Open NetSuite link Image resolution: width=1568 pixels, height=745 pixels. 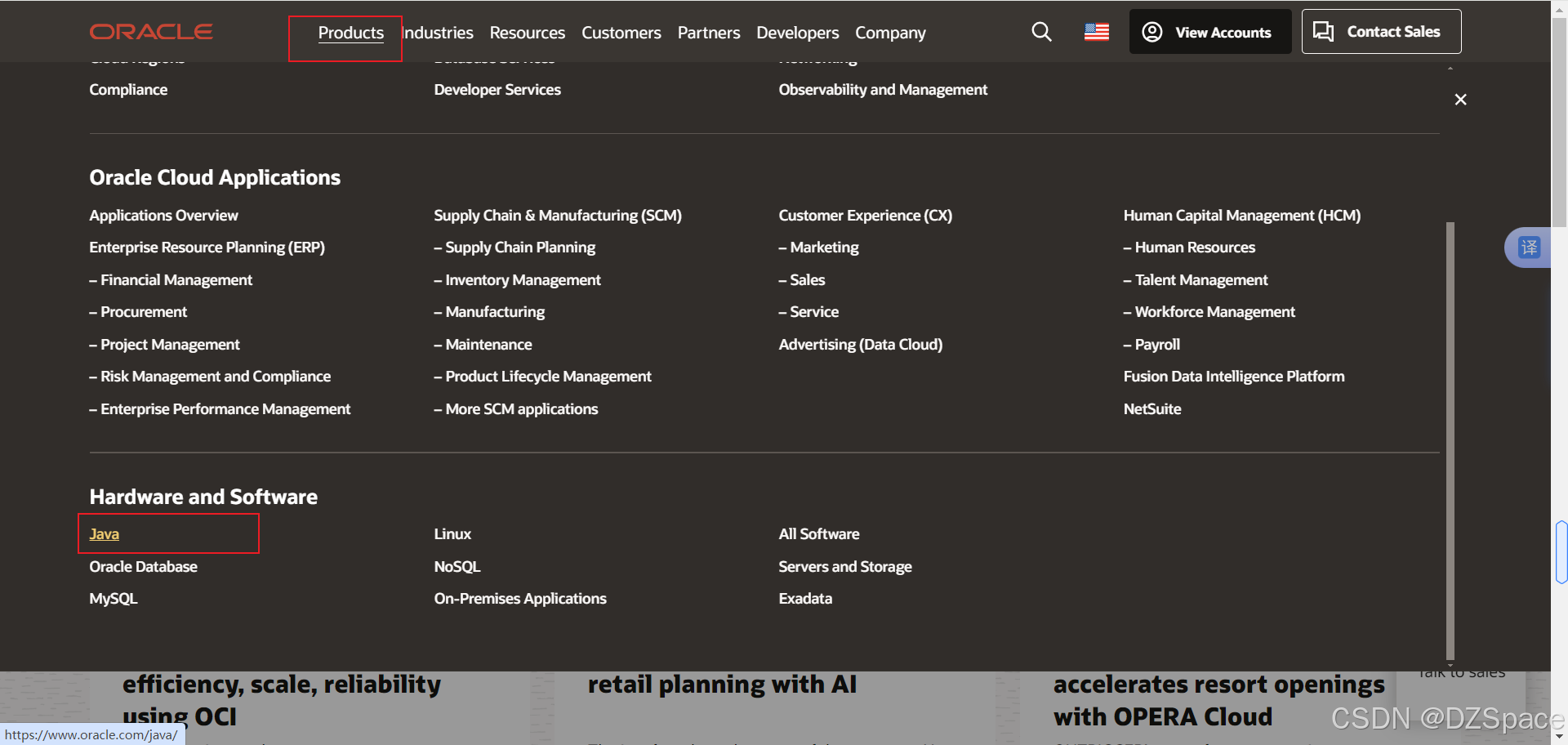pos(1151,408)
